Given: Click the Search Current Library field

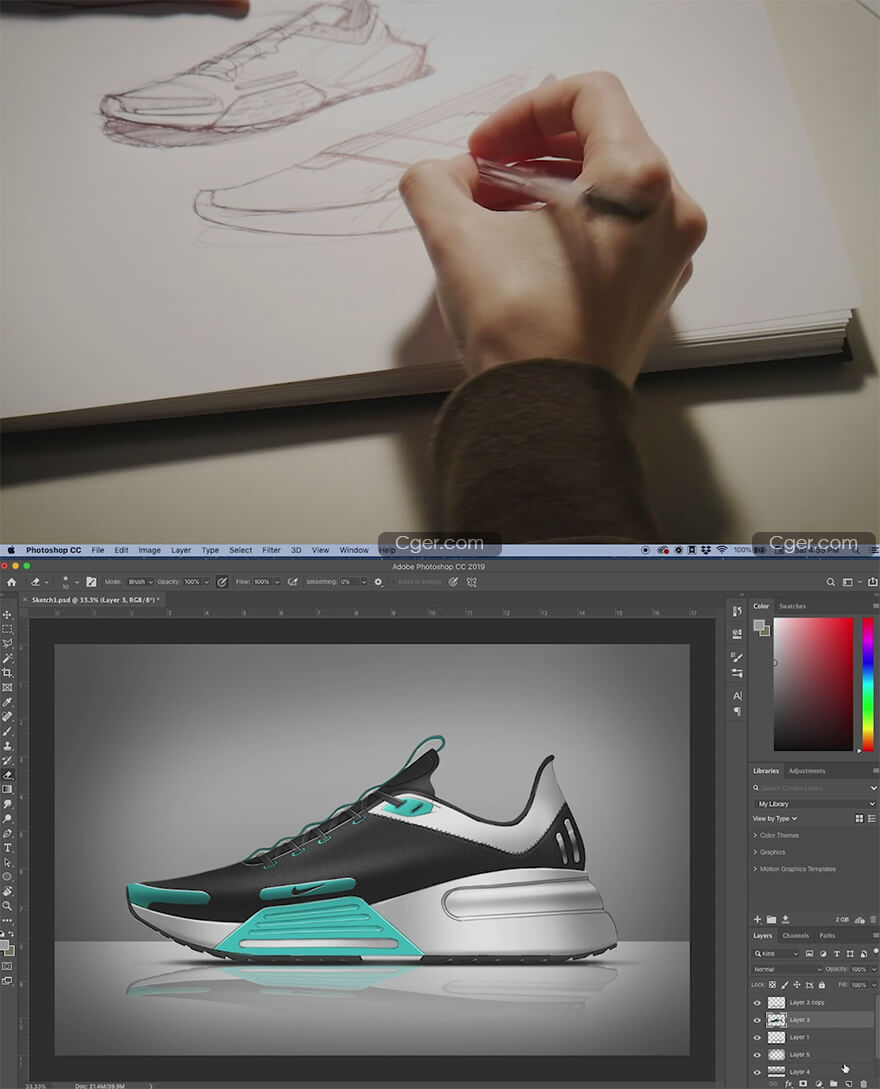Looking at the screenshot, I should point(815,788).
